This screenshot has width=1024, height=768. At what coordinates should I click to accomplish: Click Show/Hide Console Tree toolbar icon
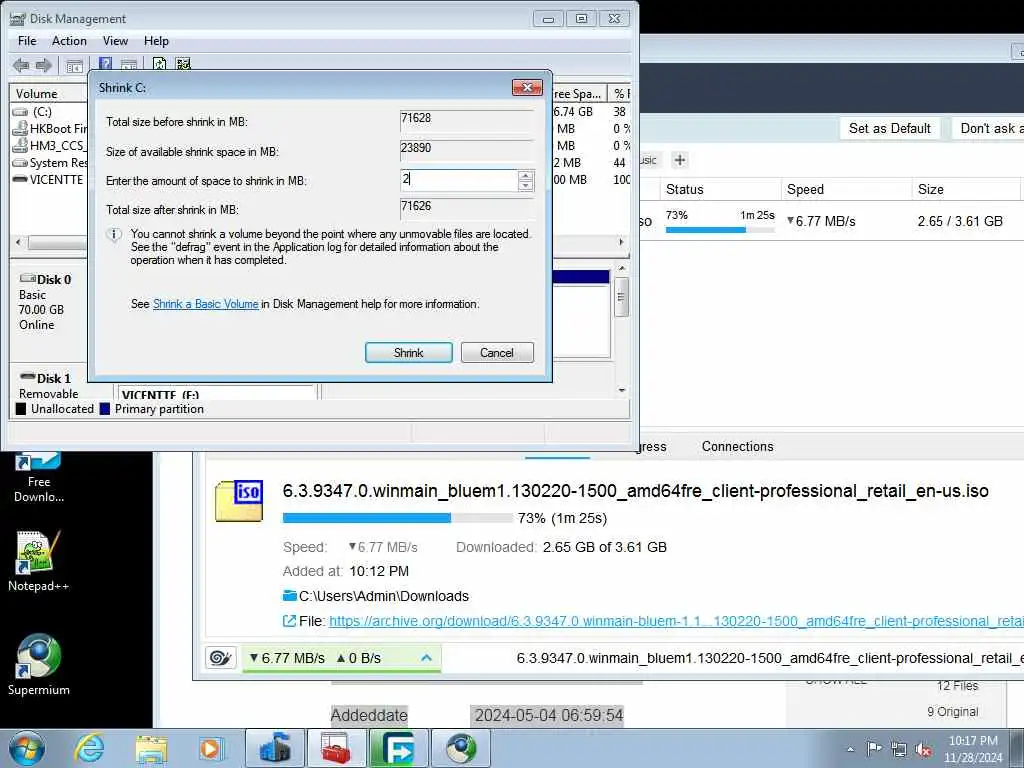coord(74,65)
